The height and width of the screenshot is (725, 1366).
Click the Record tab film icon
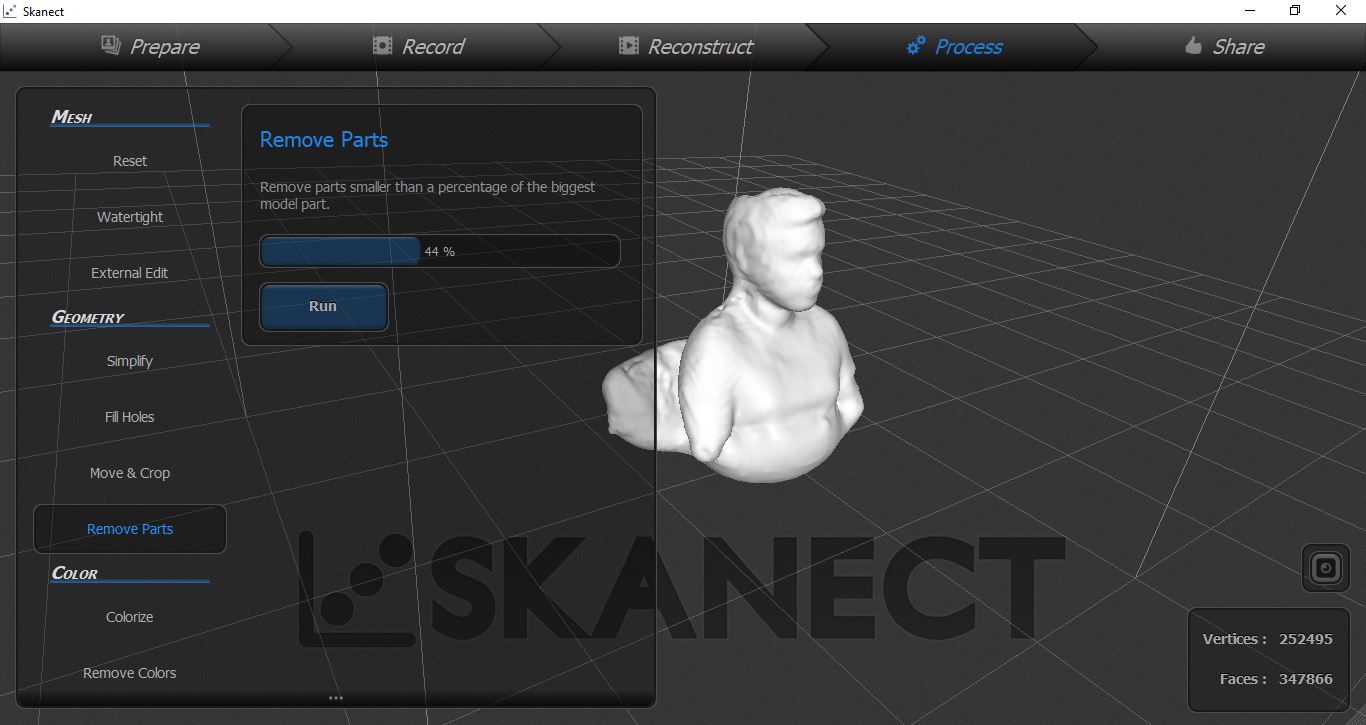(382, 45)
